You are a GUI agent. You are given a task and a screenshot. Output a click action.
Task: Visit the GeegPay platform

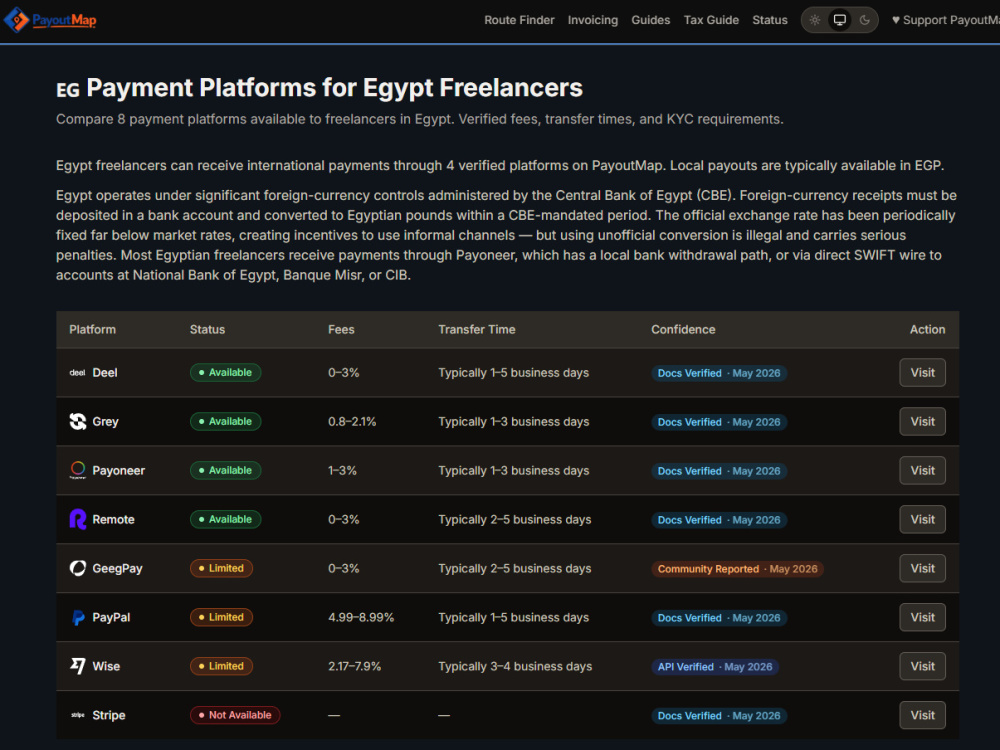[922, 568]
